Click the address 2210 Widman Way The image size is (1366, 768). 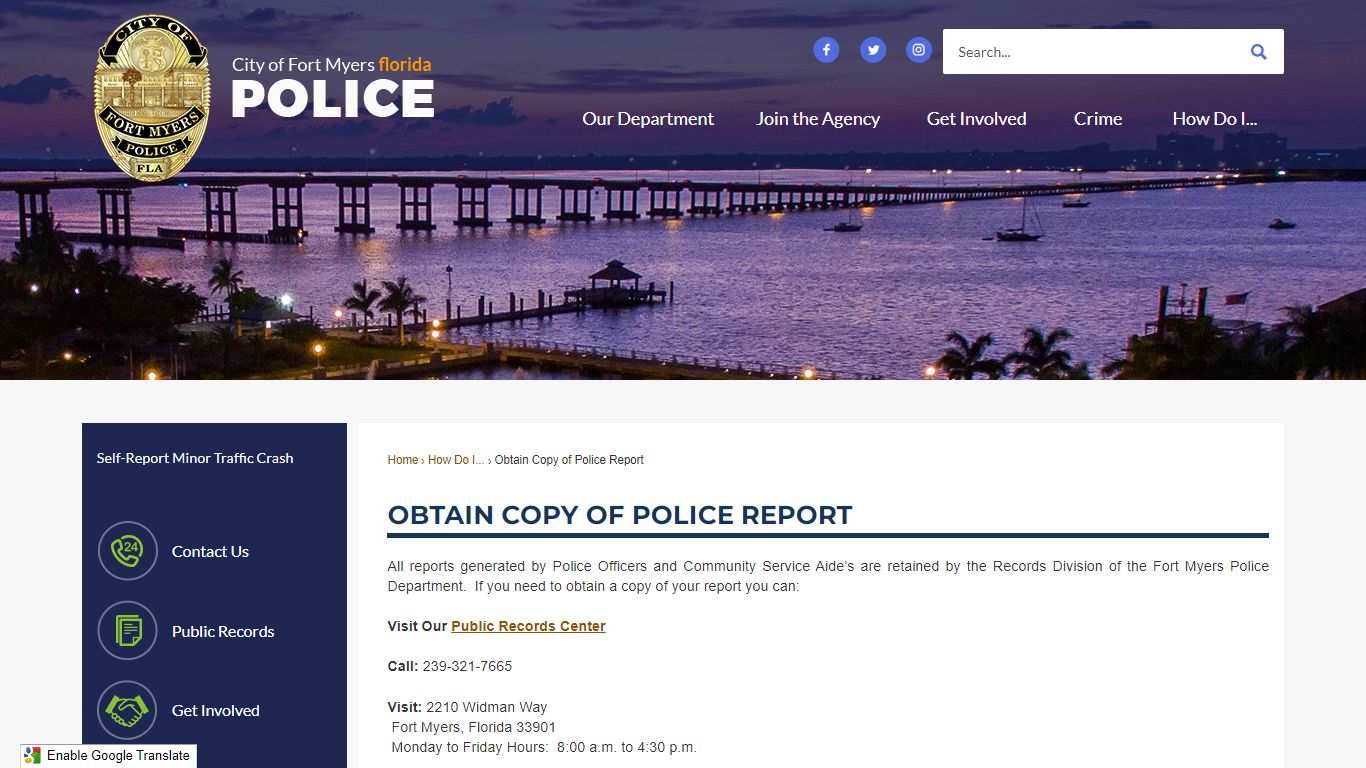[487, 707]
